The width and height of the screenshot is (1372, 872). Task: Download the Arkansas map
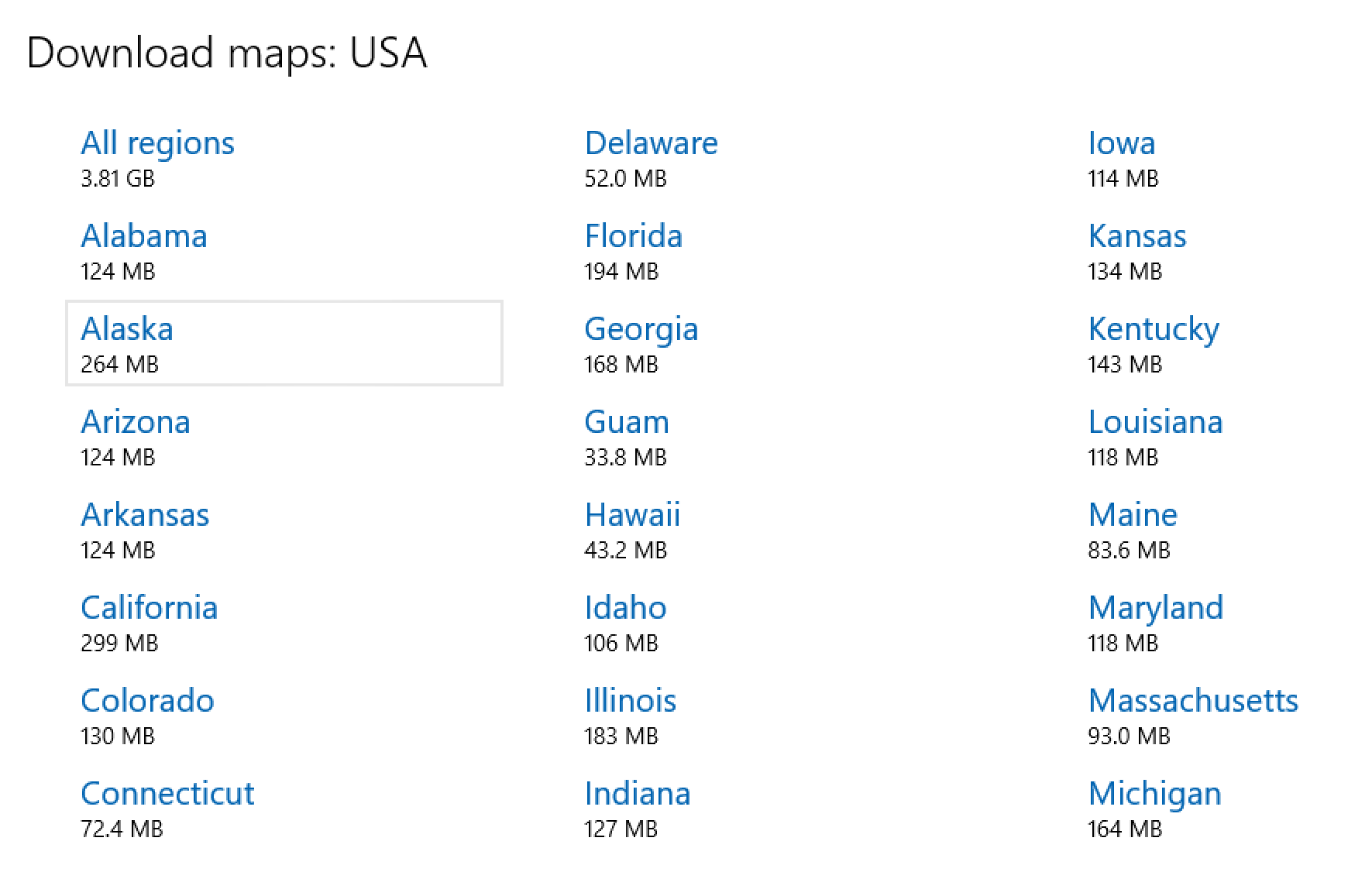pyautogui.click(x=145, y=513)
